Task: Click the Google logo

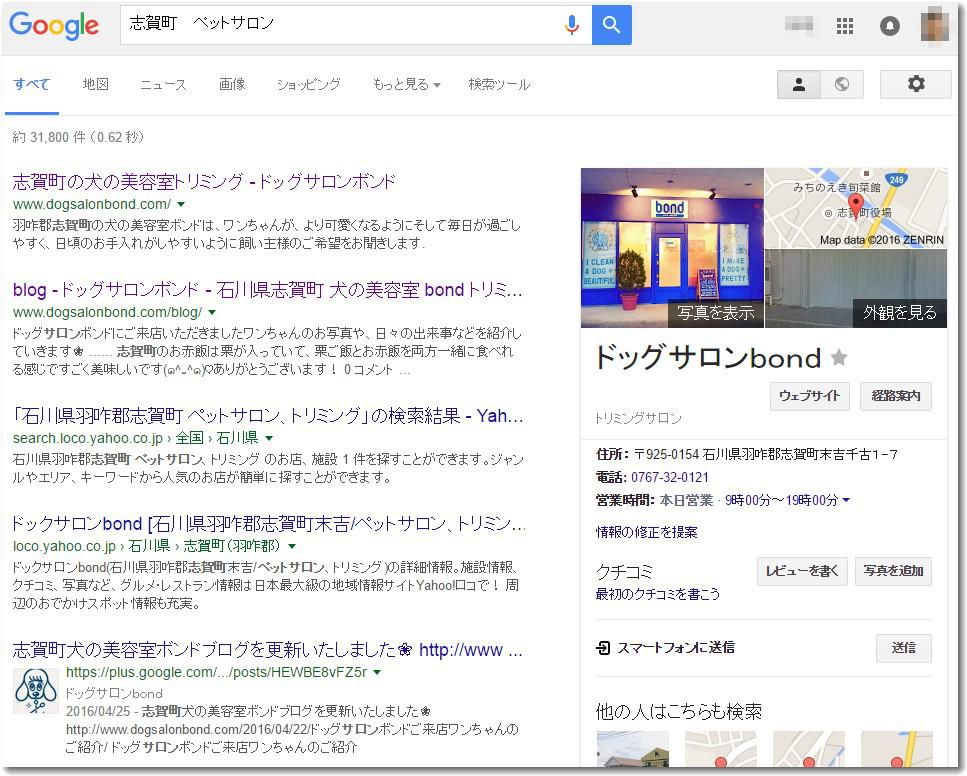Action: [54, 25]
